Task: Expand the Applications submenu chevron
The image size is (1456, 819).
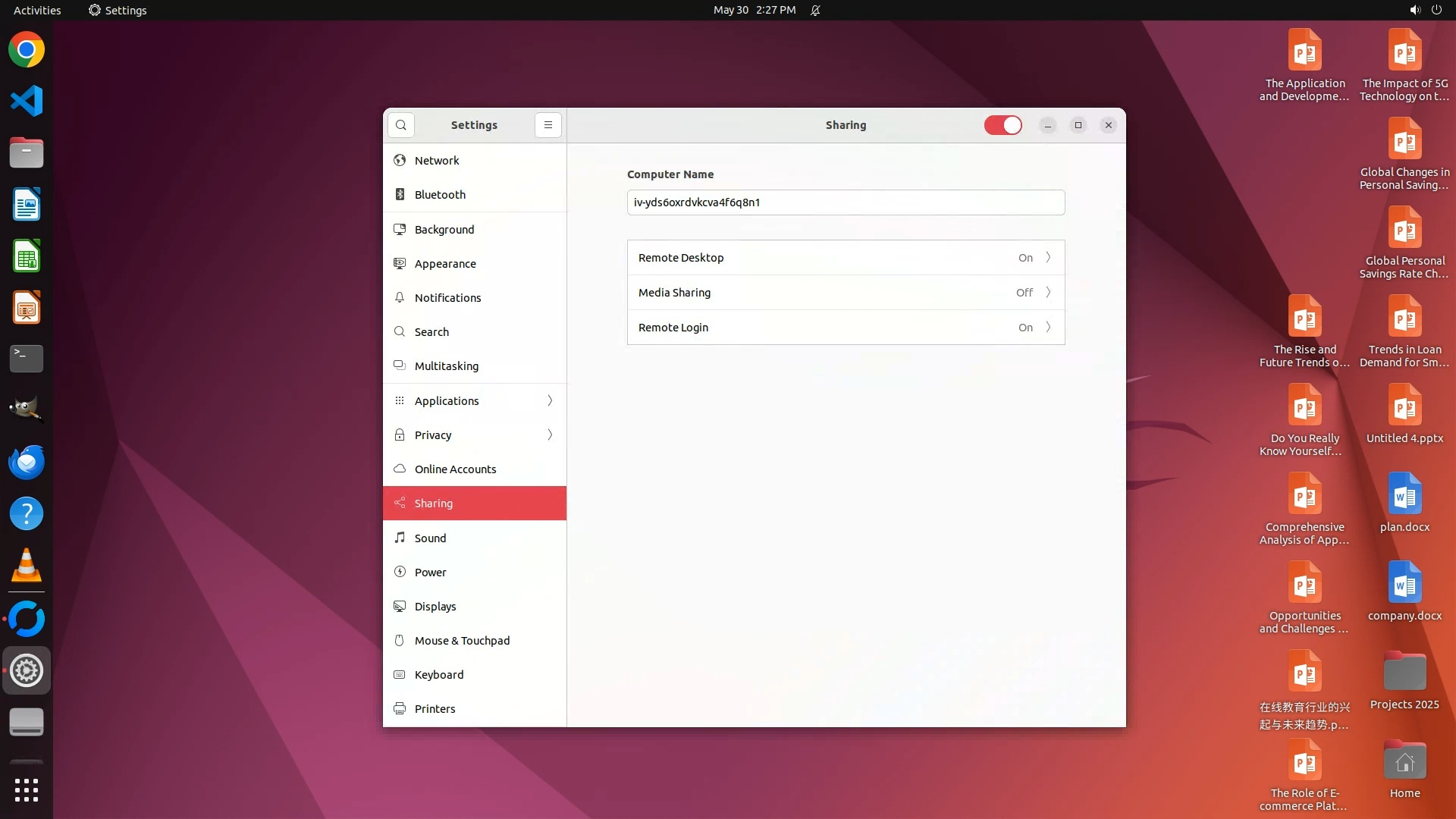Action: click(x=550, y=400)
